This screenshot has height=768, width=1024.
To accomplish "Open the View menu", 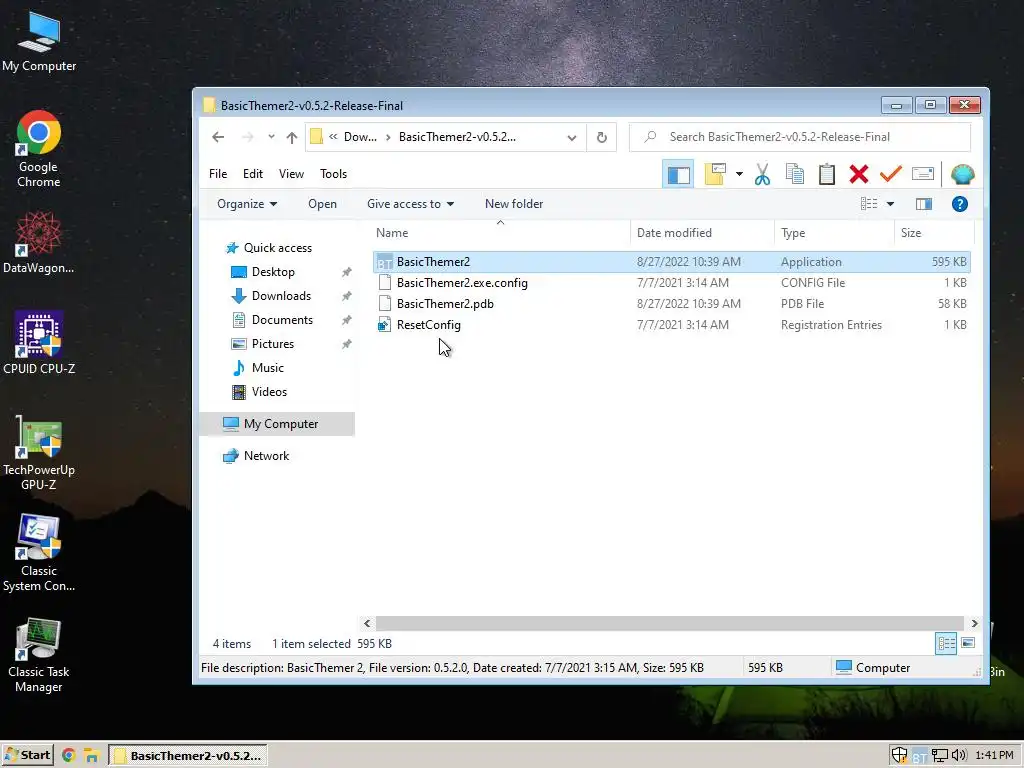I will (x=291, y=174).
